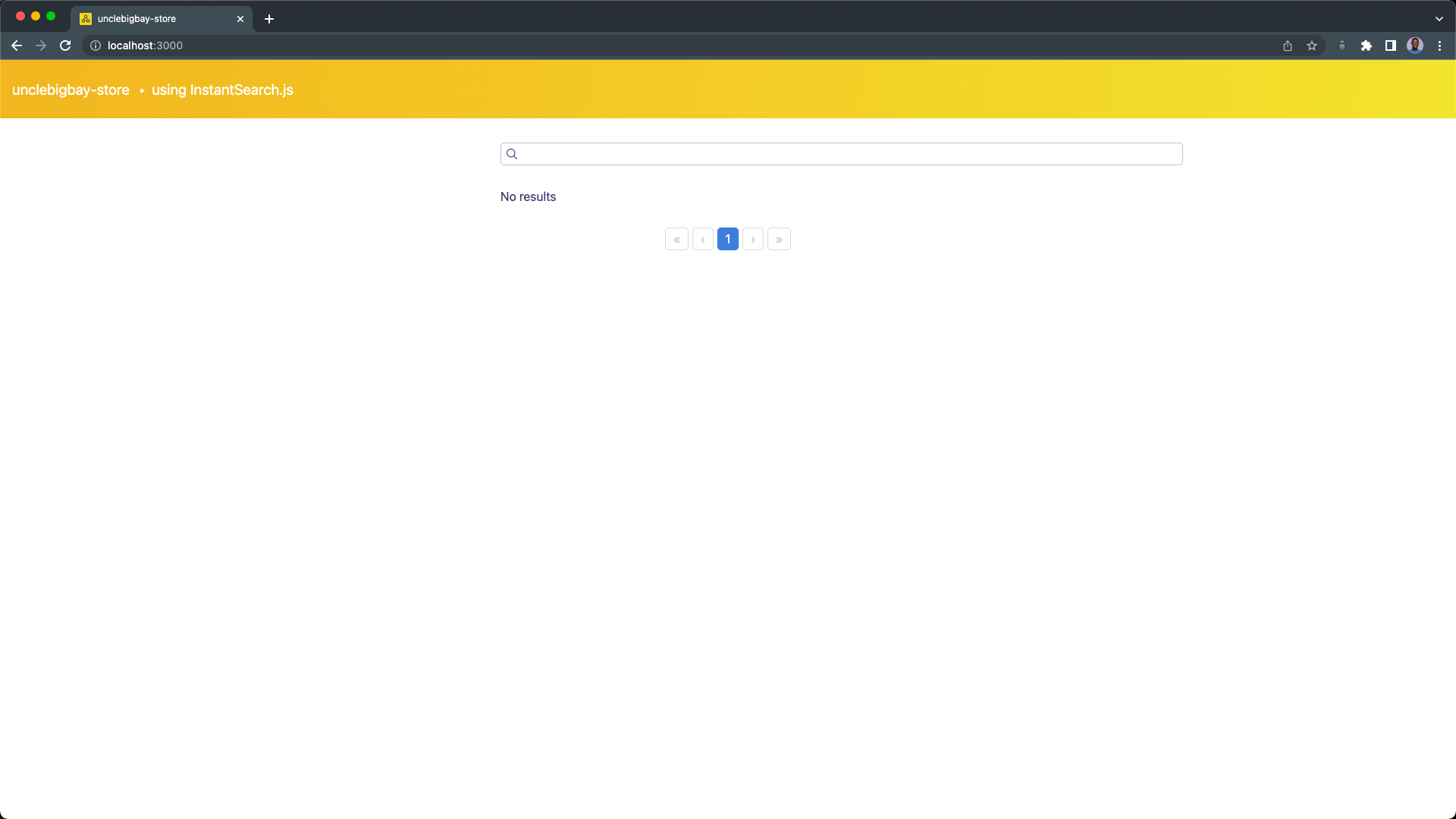Close the unclebigbay-store tab
This screenshot has height=819, width=1456.
tap(240, 19)
